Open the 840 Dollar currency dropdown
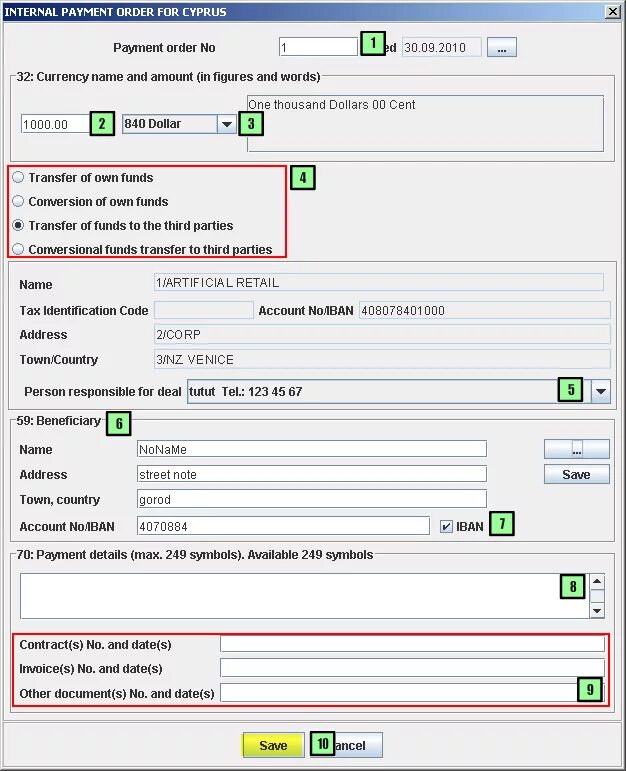This screenshot has height=771, width=626. (227, 124)
